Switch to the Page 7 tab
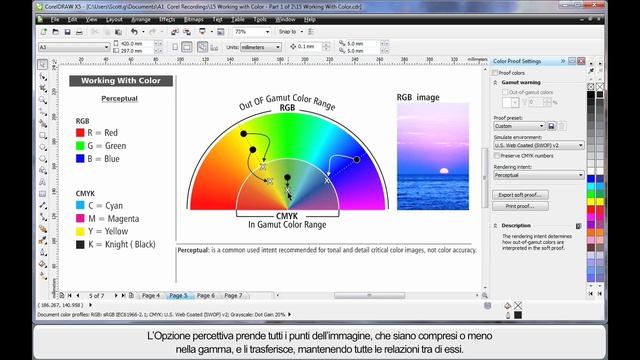This screenshot has height=360, width=640. (x=233, y=296)
